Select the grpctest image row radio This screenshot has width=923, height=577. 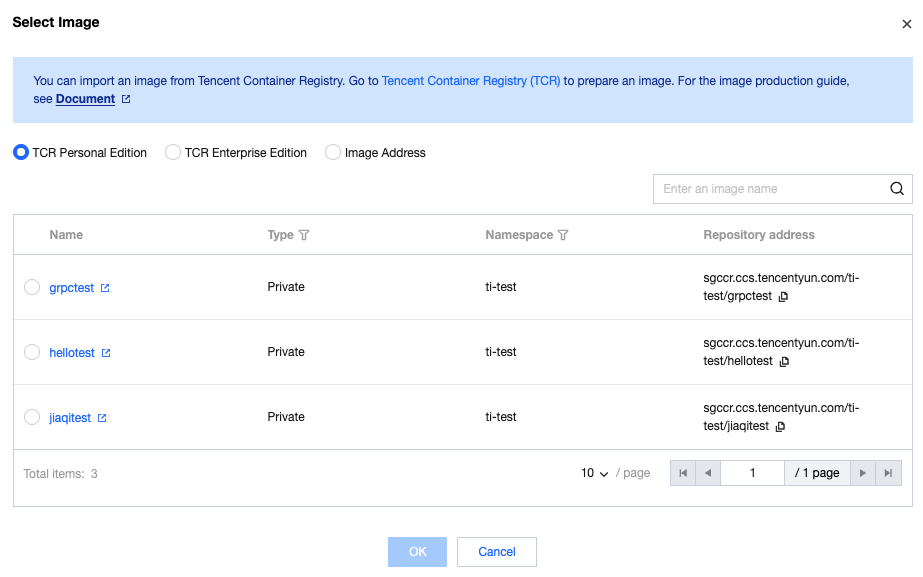32,288
